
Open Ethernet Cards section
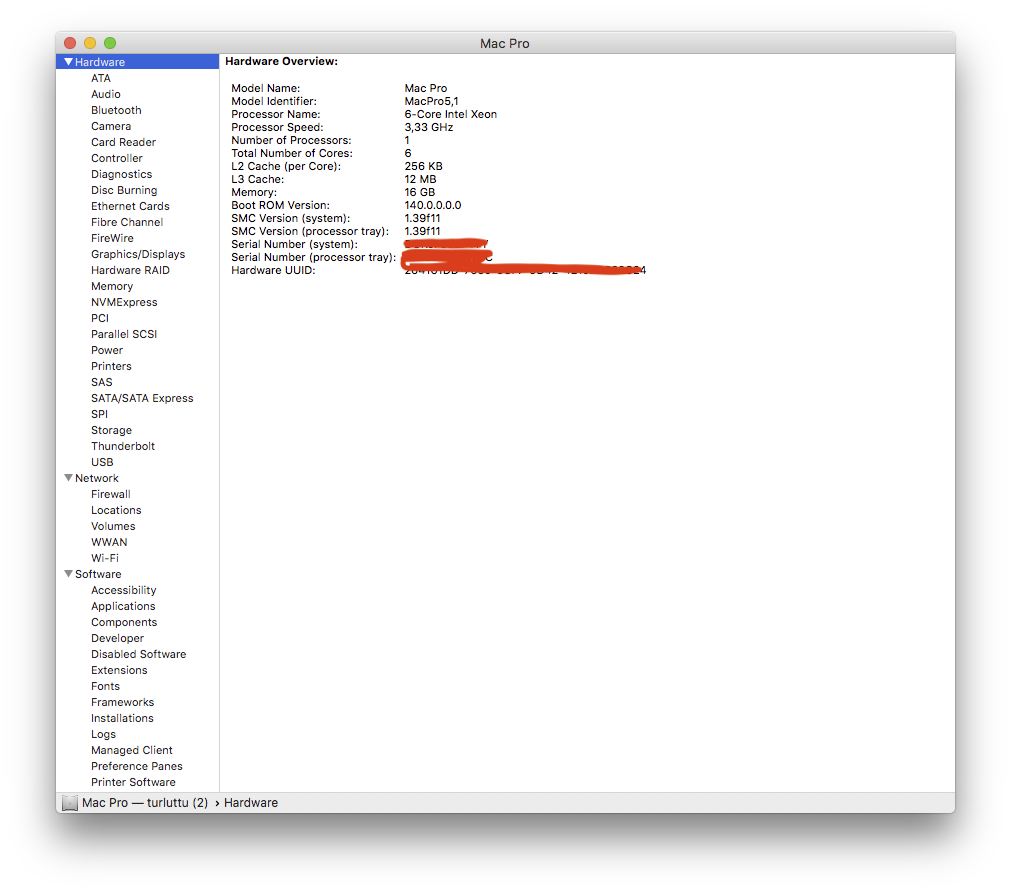click(x=130, y=206)
